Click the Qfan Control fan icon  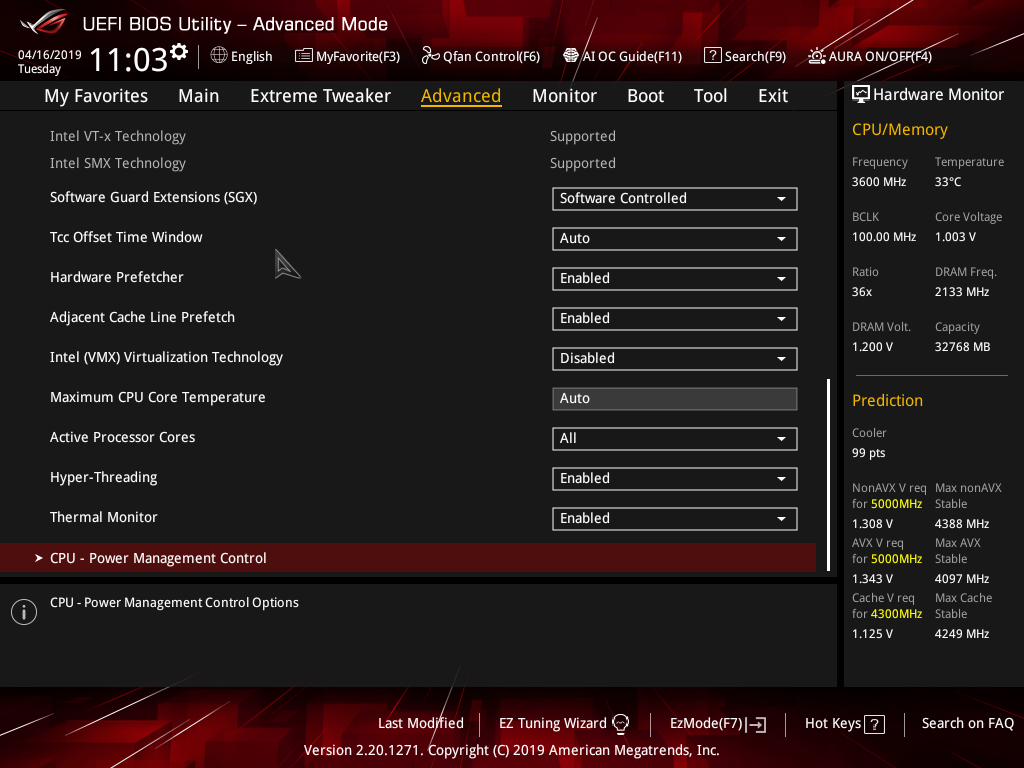coord(430,56)
